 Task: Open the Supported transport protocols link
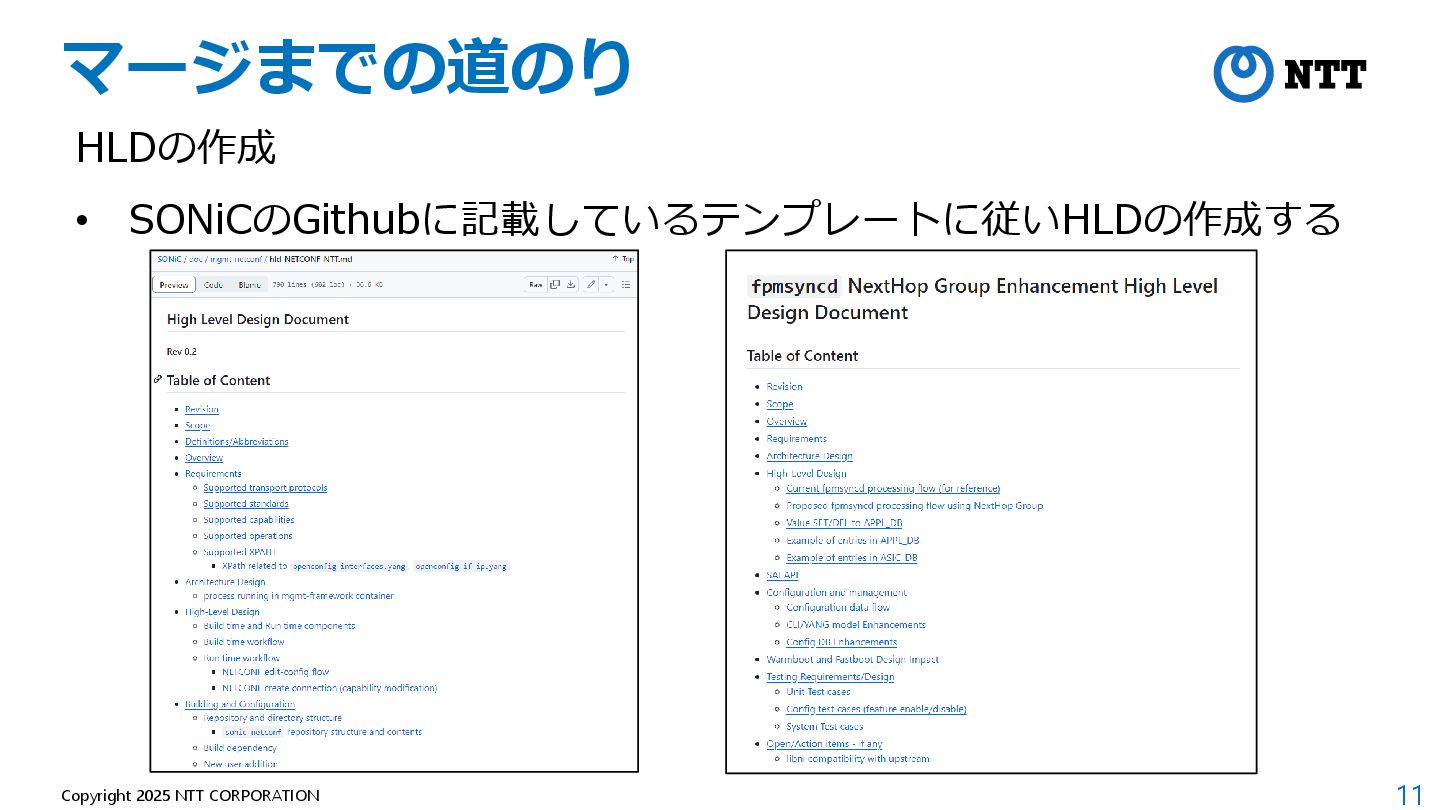coord(265,488)
